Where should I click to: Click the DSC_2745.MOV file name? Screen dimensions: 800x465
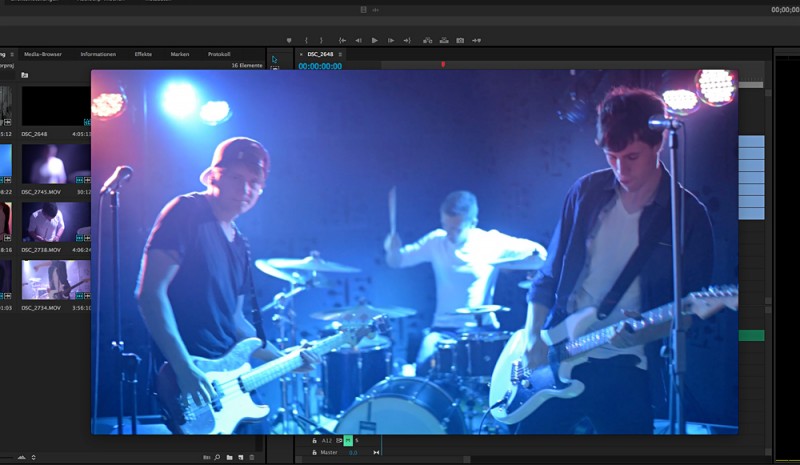click(x=41, y=192)
